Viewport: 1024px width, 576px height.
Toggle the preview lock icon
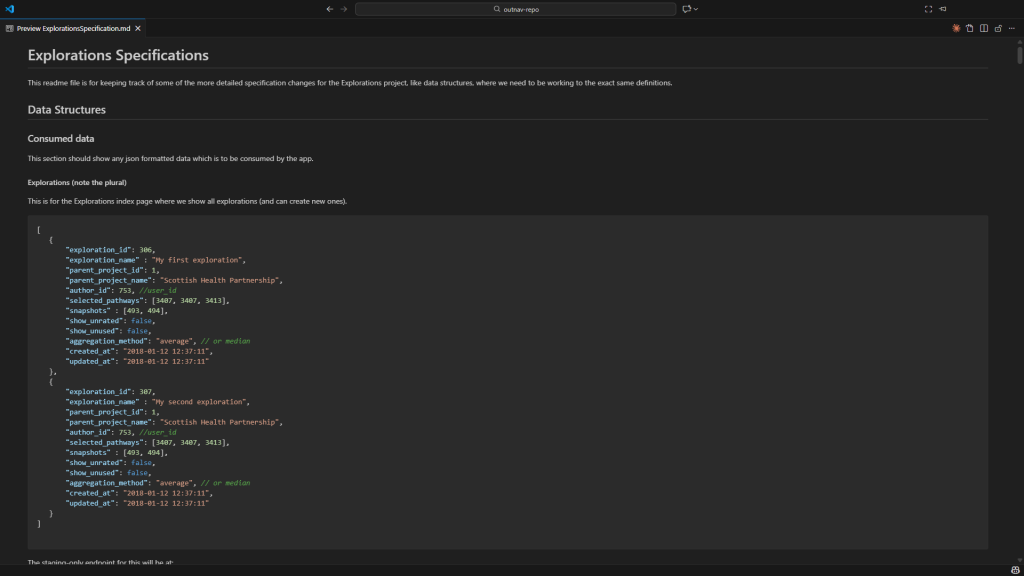click(x=998, y=28)
